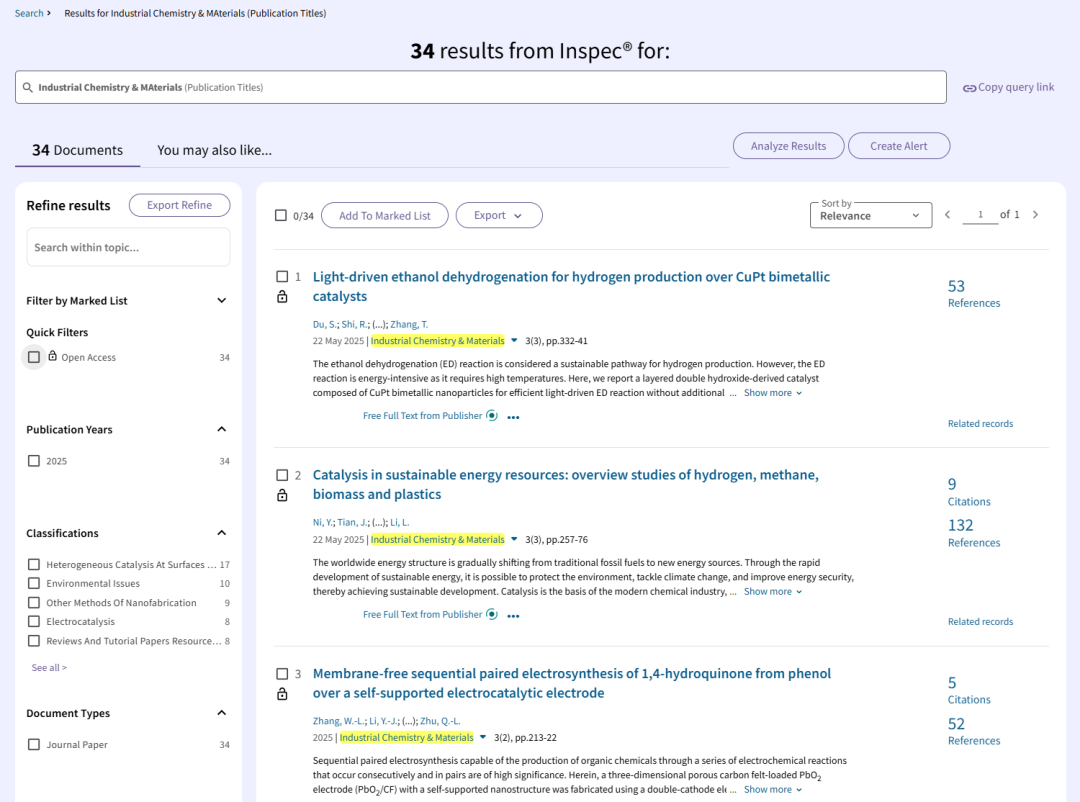The image size is (1080, 802).
Task: Tick the select-all 0/34 checkbox
Action: coord(281,216)
